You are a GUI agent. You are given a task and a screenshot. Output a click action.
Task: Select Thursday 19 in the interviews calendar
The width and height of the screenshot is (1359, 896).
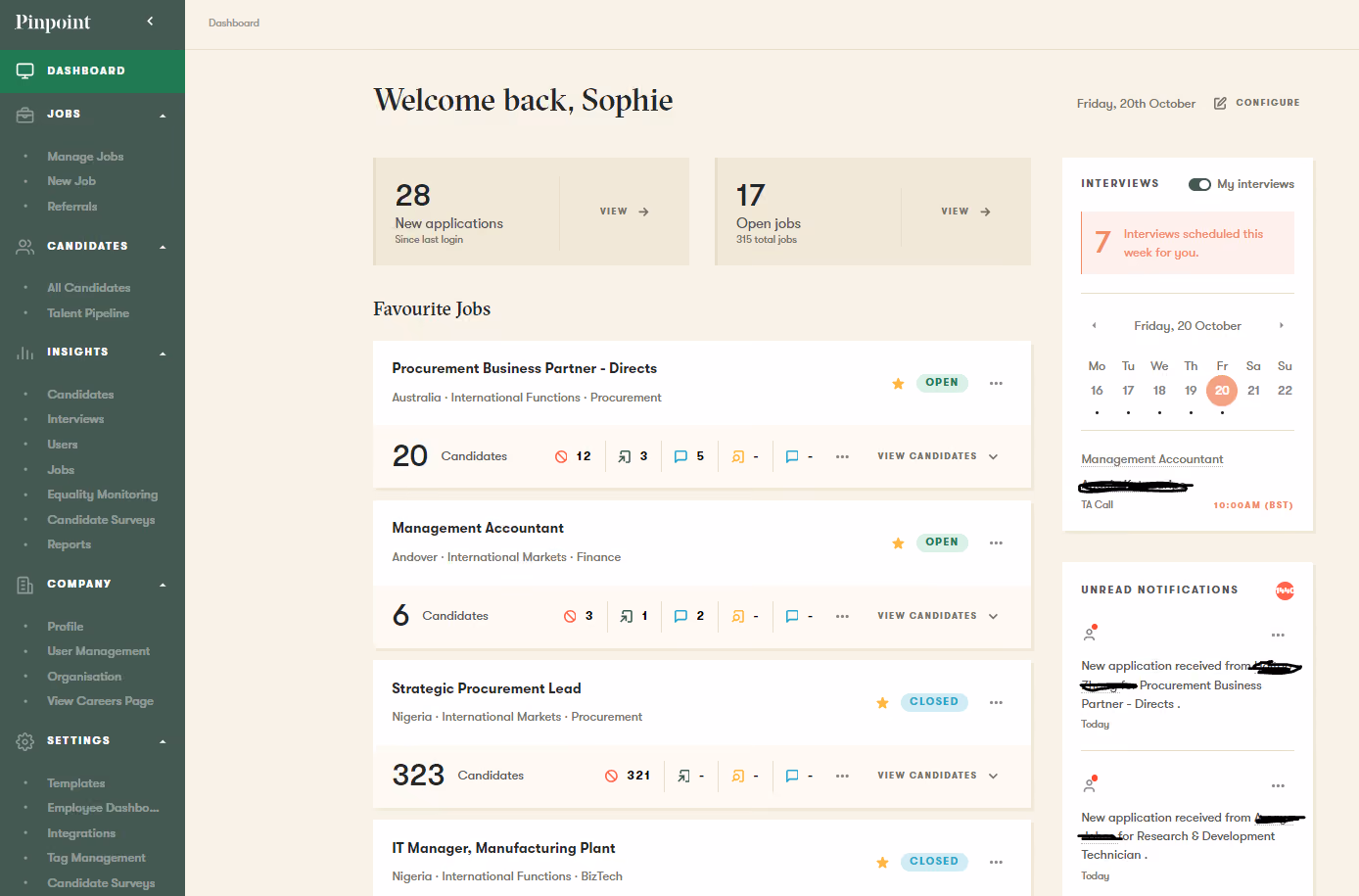pos(1191,391)
